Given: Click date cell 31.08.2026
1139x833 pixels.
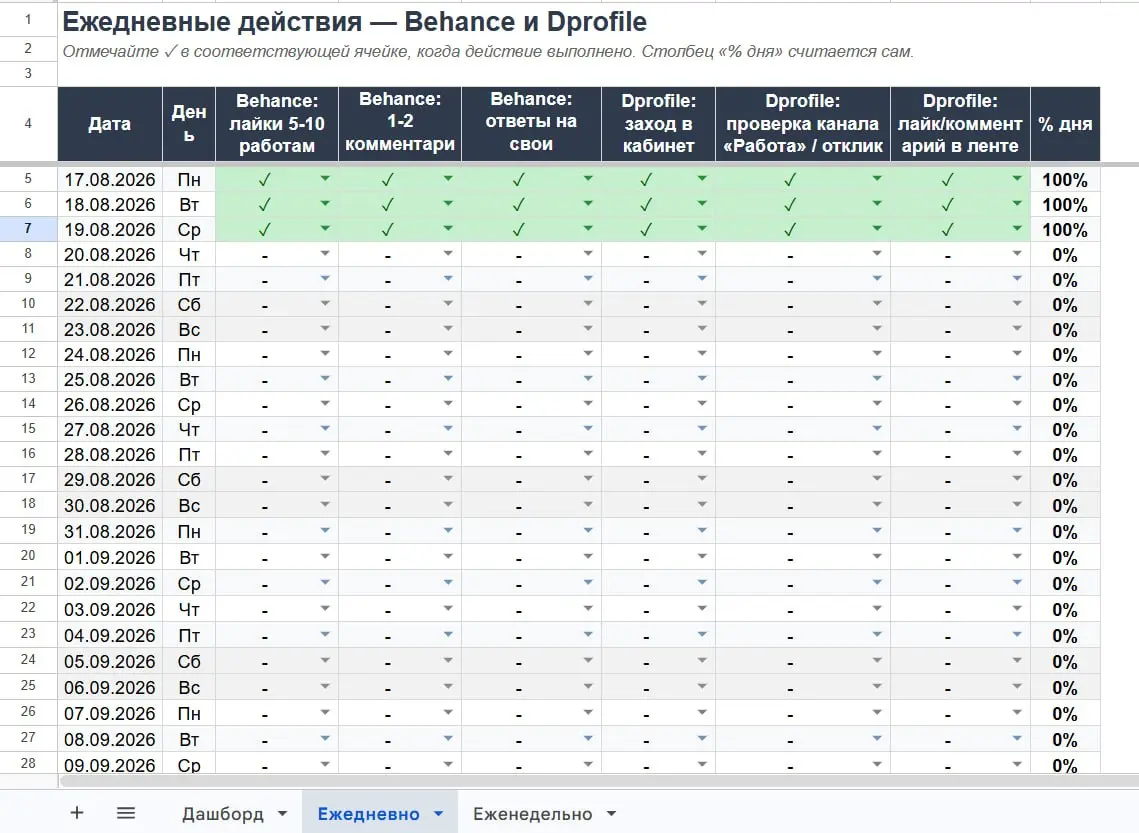Looking at the screenshot, I should pos(110,531).
